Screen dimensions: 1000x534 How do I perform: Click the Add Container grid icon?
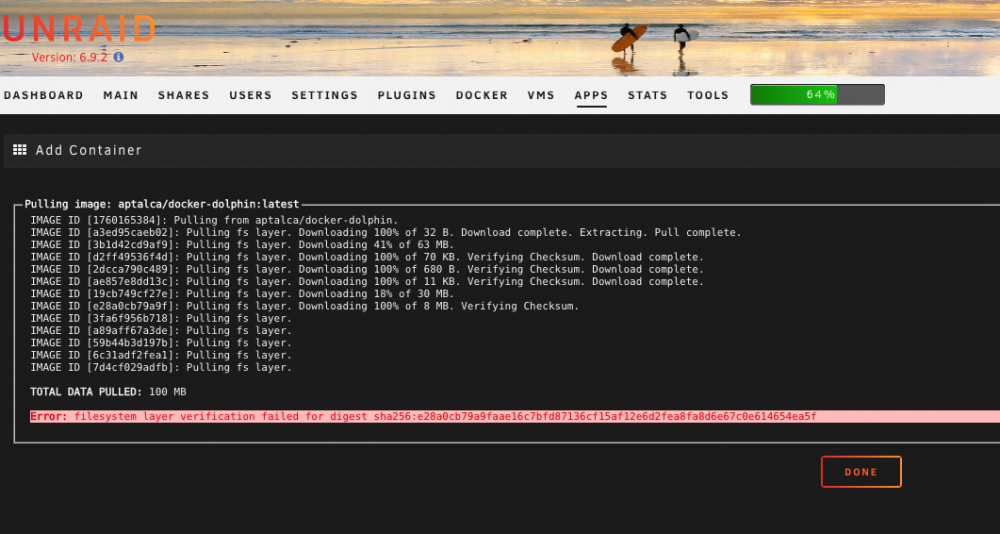(x=20, y=150)
